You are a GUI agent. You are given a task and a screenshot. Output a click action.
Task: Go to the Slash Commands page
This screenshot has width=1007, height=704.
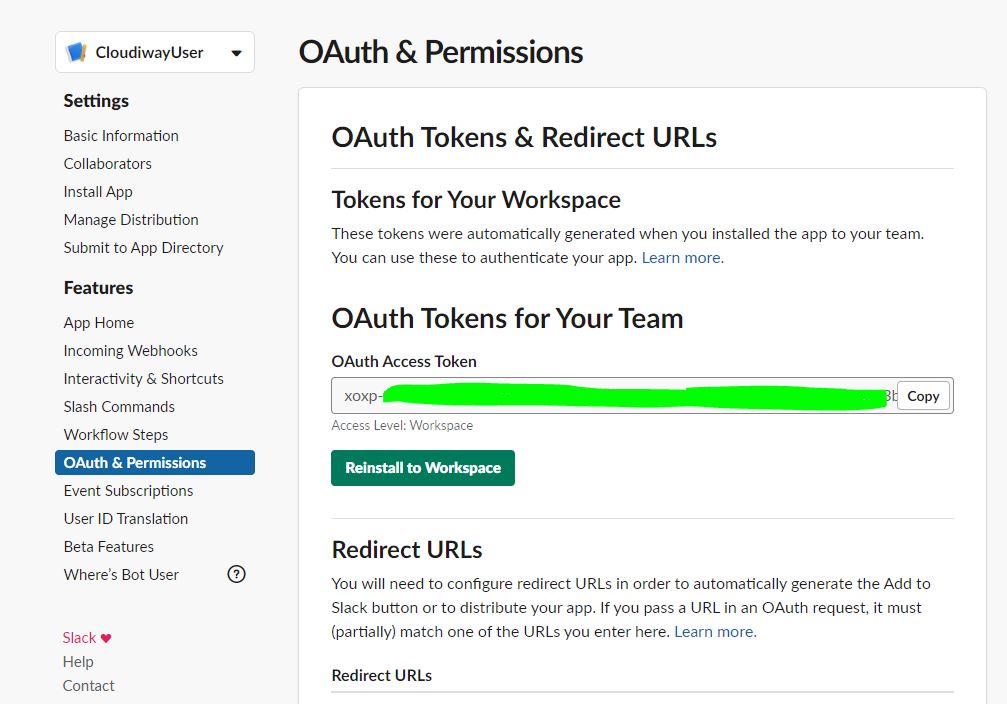[x=118, y=406]
